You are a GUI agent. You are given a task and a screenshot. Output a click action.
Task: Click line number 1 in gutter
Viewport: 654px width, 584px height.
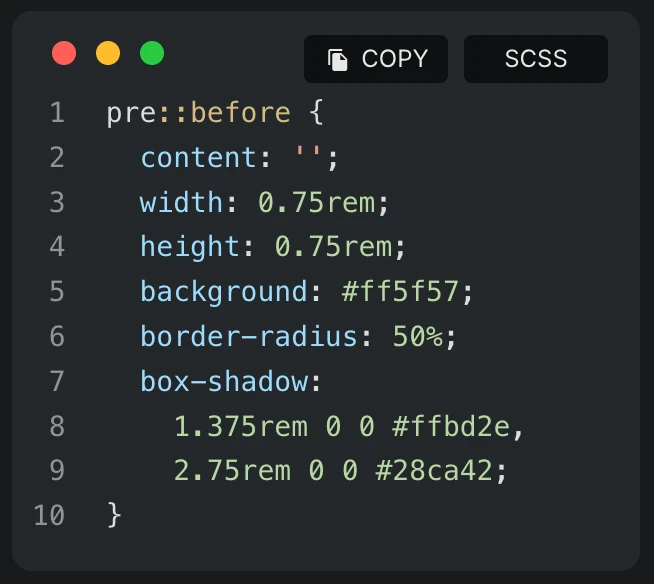(x=58, y=113)
